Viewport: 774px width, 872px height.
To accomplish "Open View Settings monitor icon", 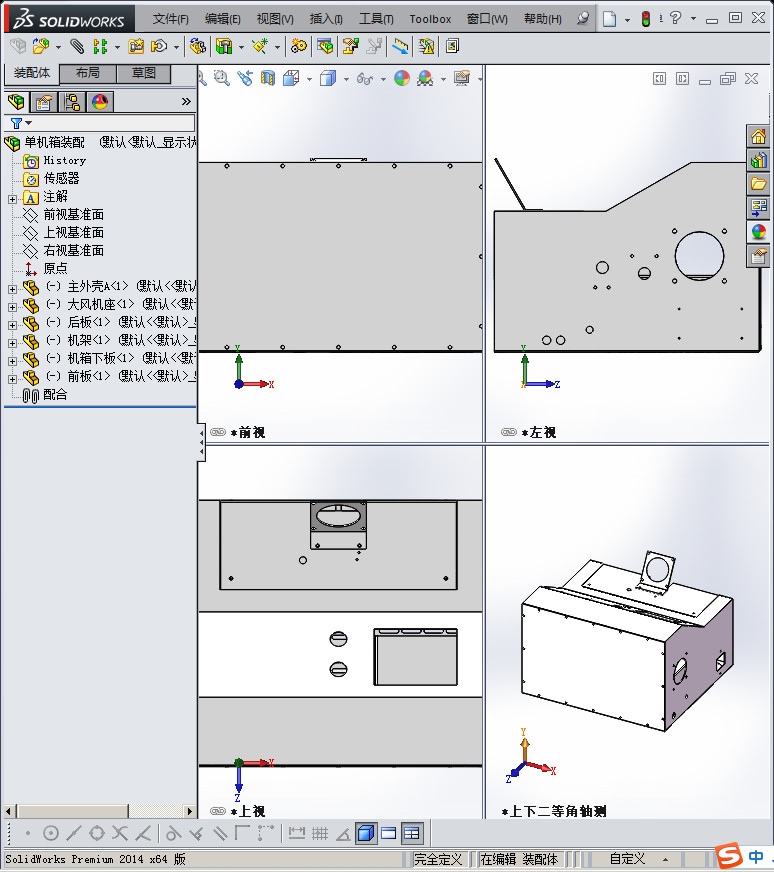I will click(x=462, y=78).
